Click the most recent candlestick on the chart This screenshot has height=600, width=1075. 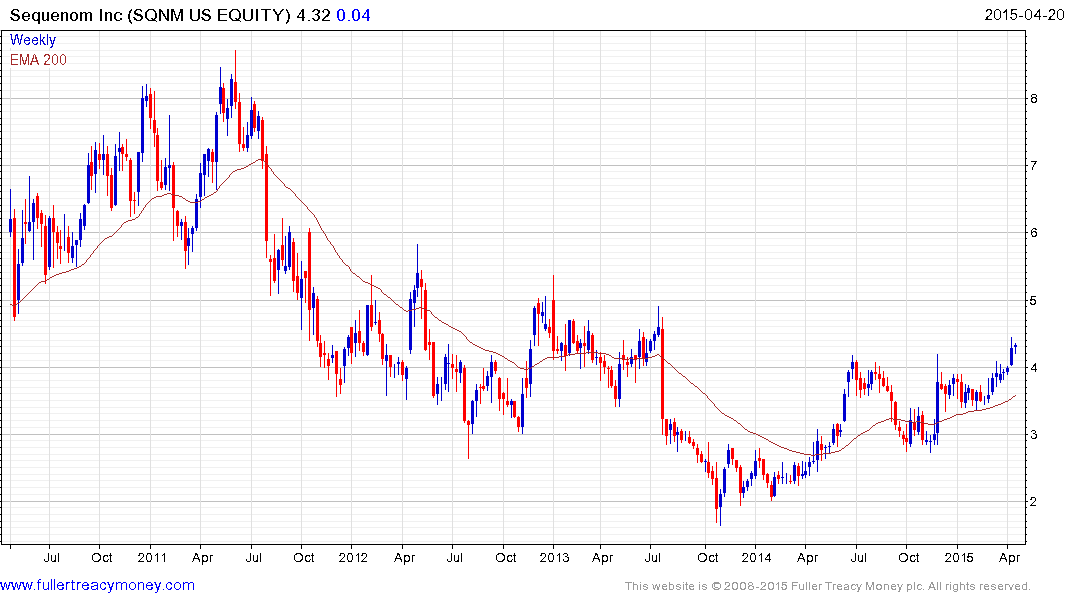tap(1016, 347)
